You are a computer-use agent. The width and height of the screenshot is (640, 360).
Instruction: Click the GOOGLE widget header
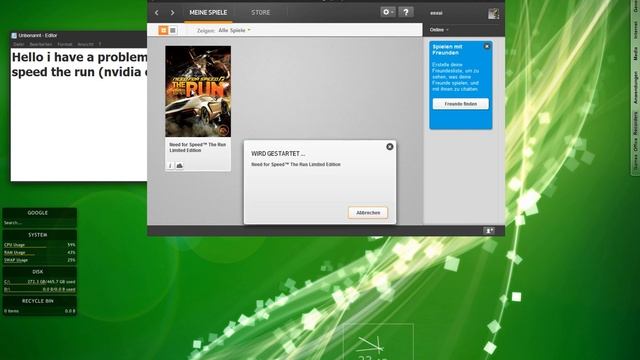[x=38, y=213]
